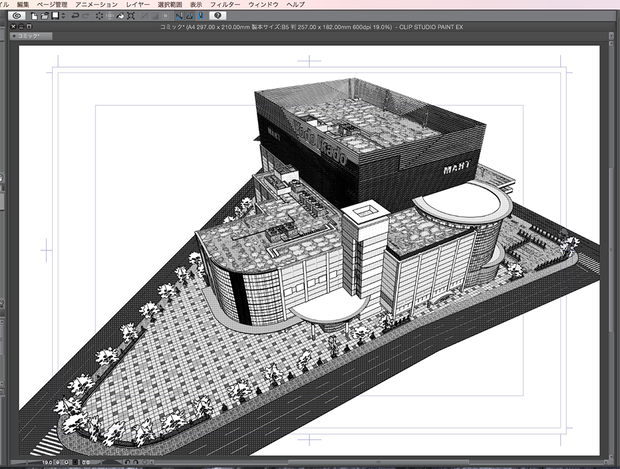Click the Undo arrow icon
The width and height of the screenshot is (620, 469).
pos(75,16)
